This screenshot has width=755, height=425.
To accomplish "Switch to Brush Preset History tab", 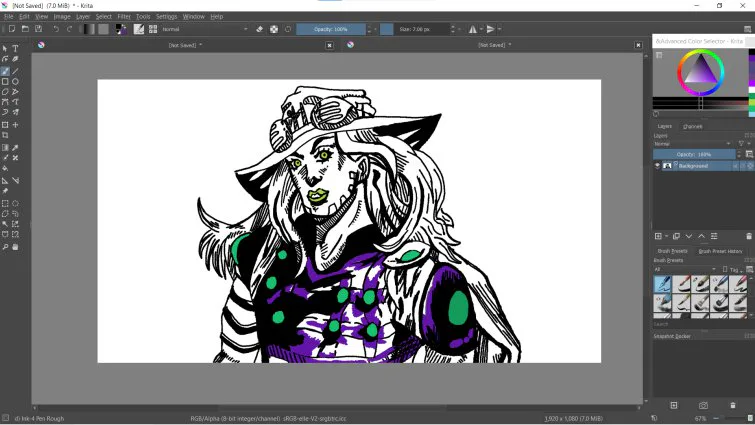I will click(x=720, y=251).
